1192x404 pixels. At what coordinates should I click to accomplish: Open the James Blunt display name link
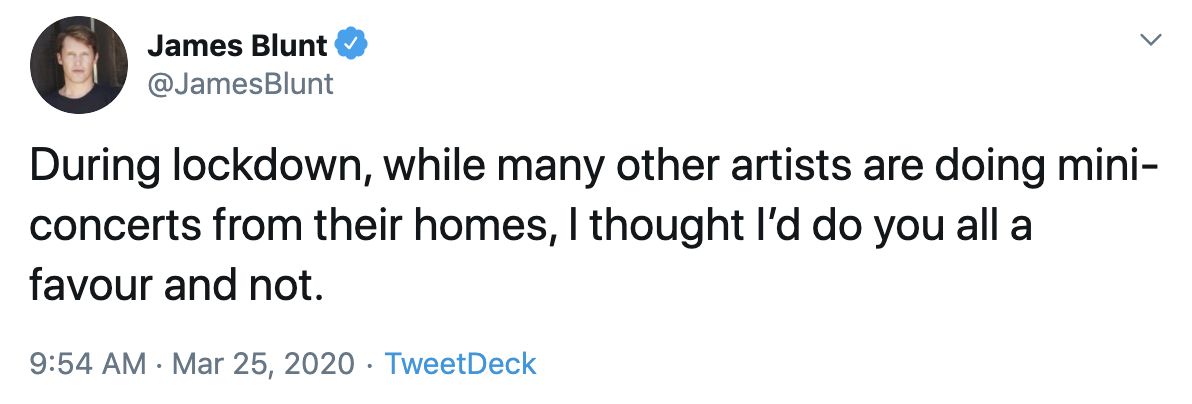[x=237, y=45]
